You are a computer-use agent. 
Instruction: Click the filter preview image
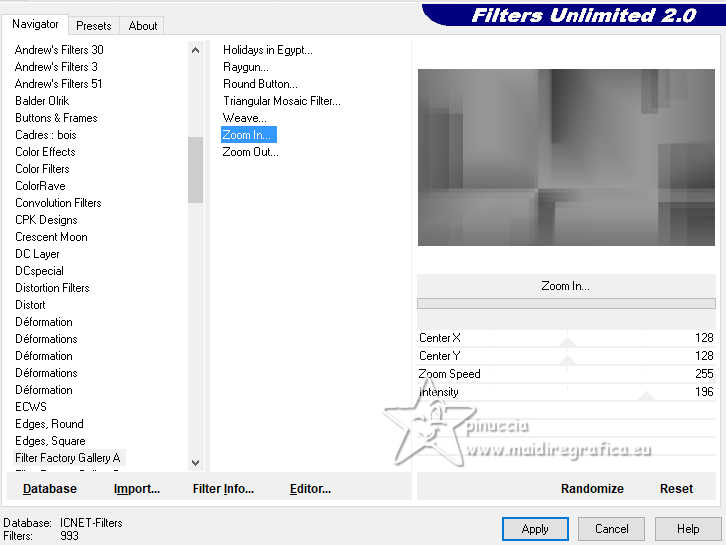566,157
